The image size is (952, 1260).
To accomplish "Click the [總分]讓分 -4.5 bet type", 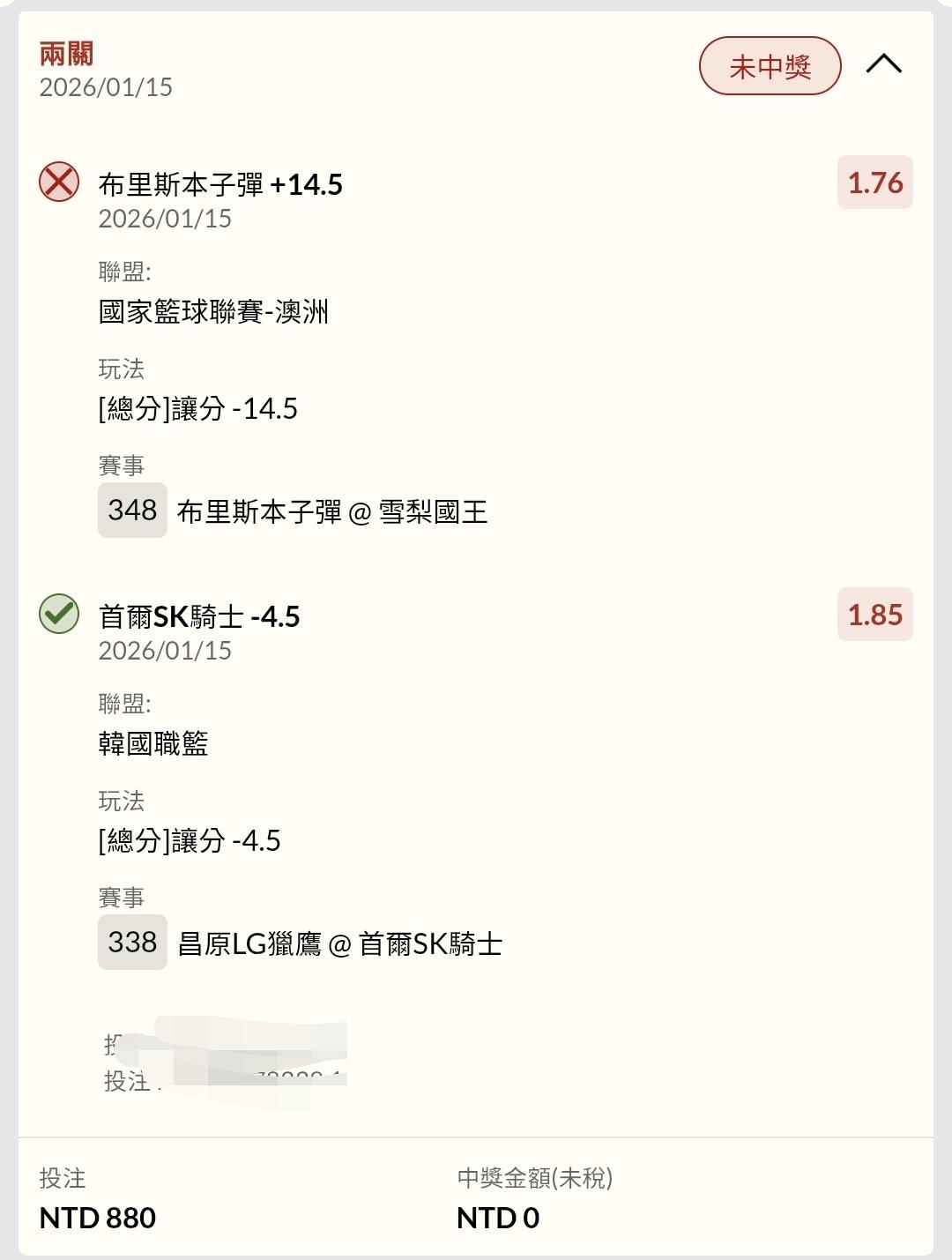I will (190, 841).
